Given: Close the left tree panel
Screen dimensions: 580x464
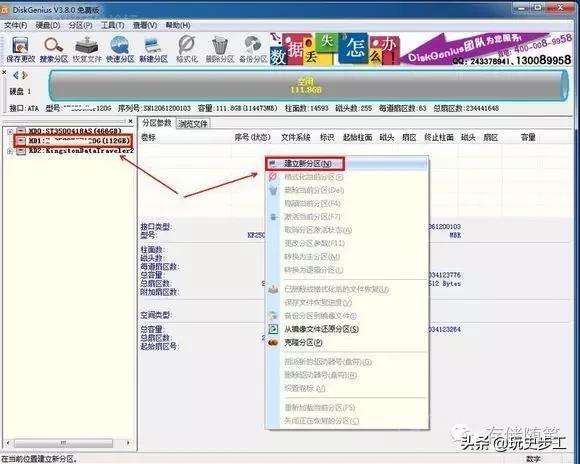Looking at the screenshot, I should click(130, 121).
